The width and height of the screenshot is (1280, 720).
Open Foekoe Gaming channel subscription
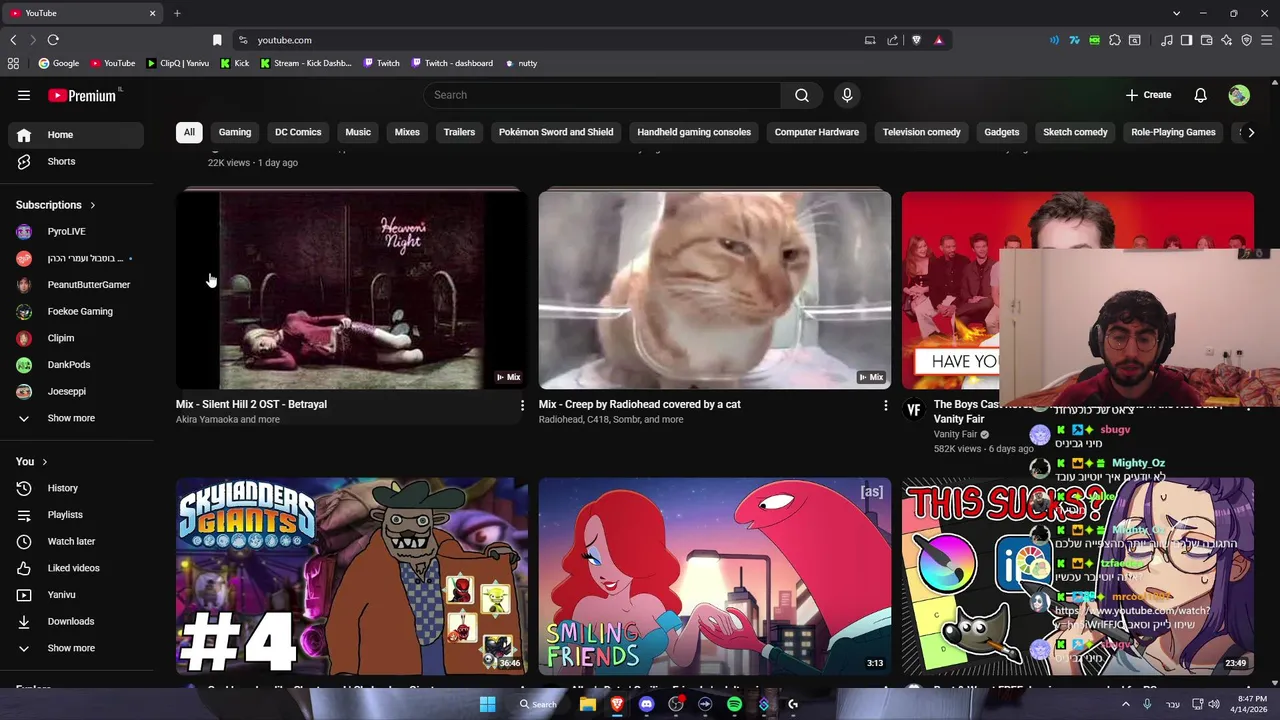[x=76, y=311]
